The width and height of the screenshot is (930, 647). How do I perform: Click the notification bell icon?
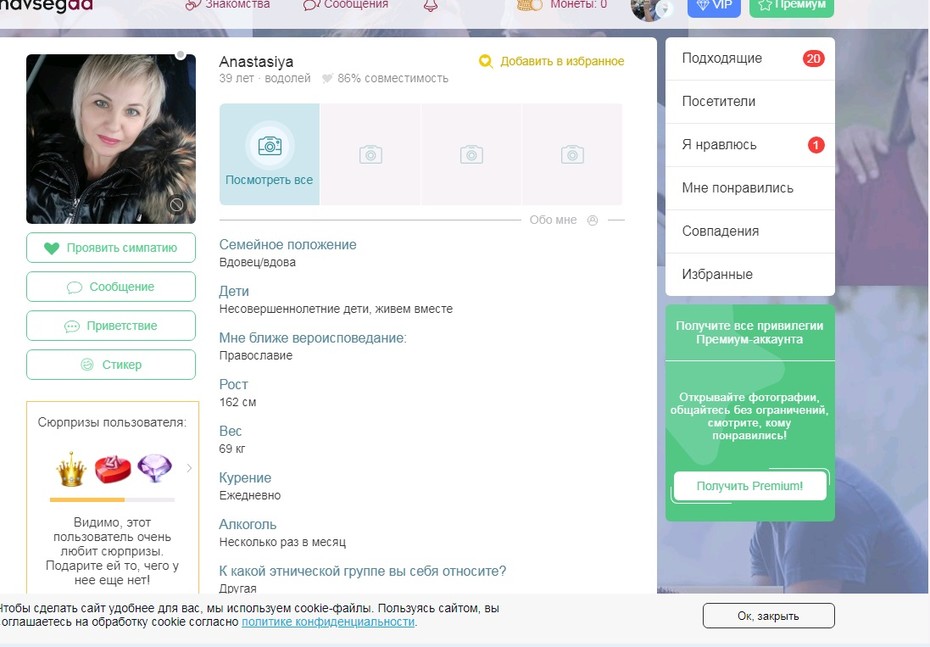(x=431, y=5)
